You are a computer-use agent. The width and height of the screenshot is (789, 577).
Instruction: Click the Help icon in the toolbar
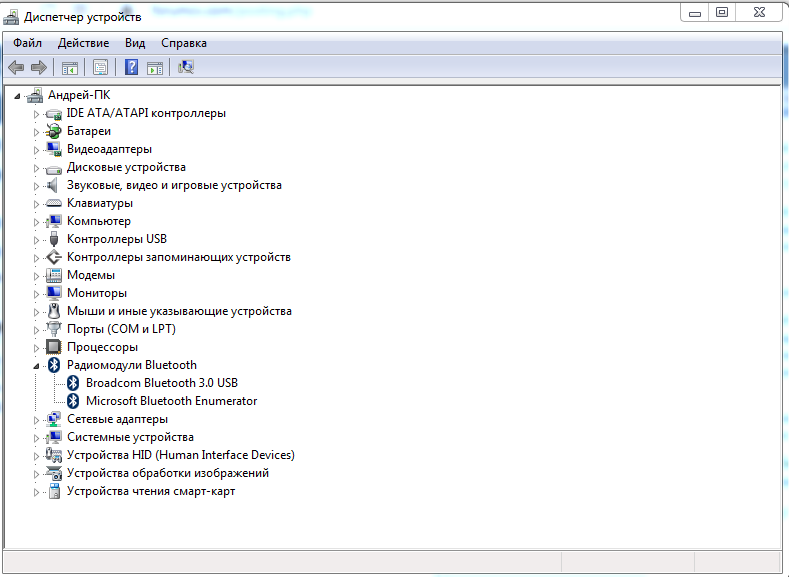(131, 67)
